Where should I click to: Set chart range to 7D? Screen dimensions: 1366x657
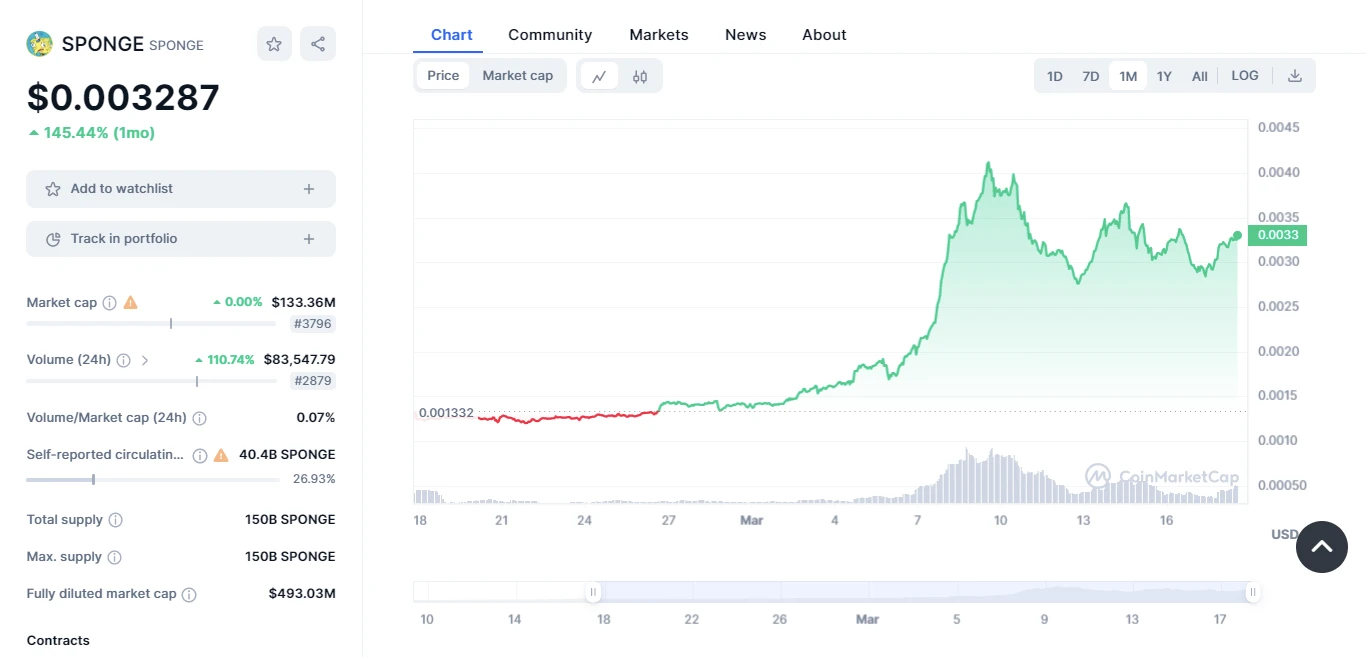[1091, 76]
